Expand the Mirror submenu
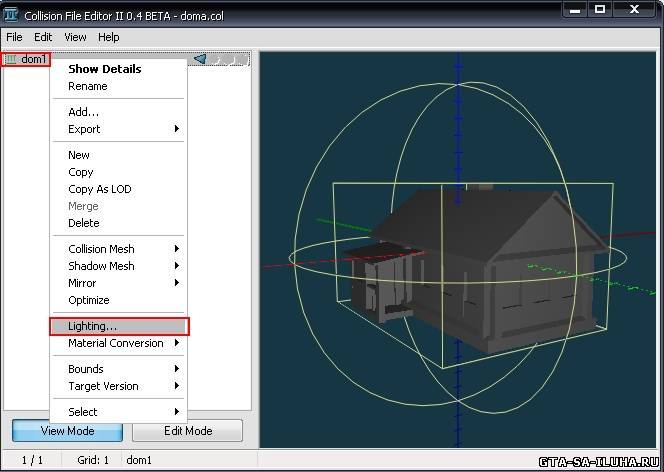Image resolution: width=664 pixels, height=472 pixels. 119,283
